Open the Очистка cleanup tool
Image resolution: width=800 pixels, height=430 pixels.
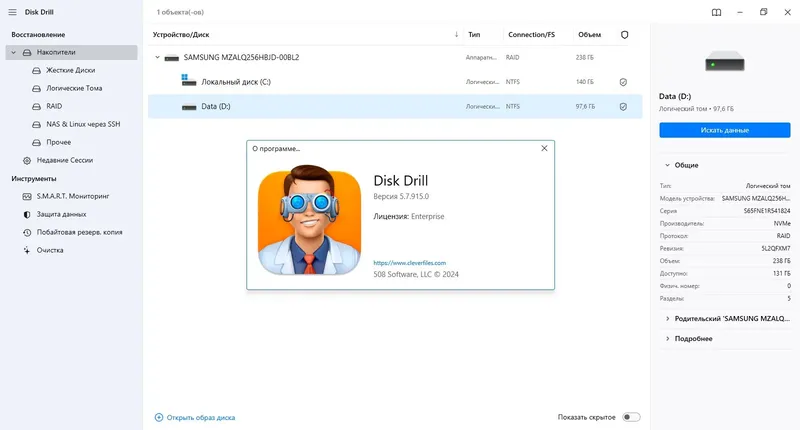[x=49, y=250]
